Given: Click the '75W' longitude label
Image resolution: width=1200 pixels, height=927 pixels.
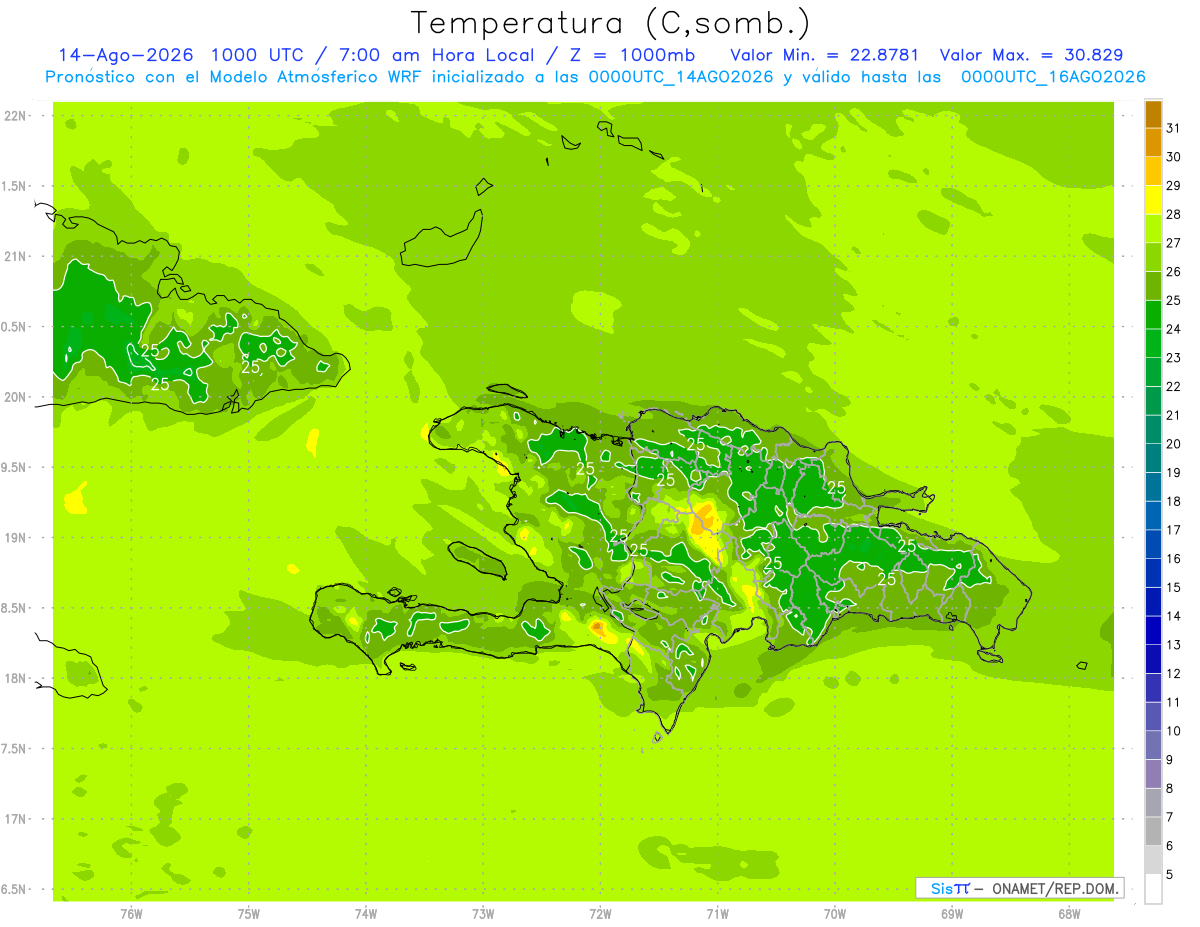Looking at the screenshot, I should [249, 913].
